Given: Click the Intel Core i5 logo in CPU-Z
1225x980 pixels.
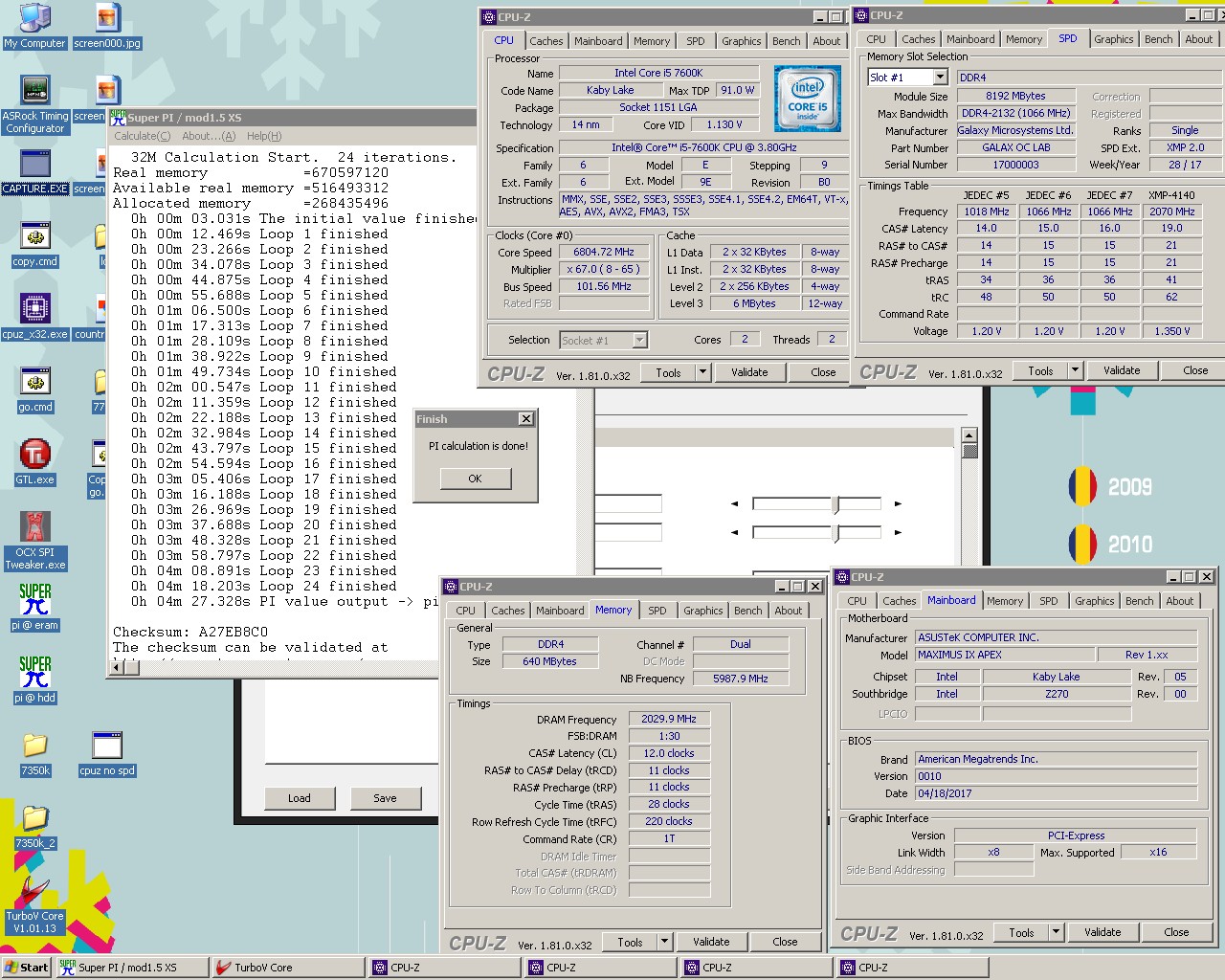Looking at the screenshot, I should coord(808,99).
